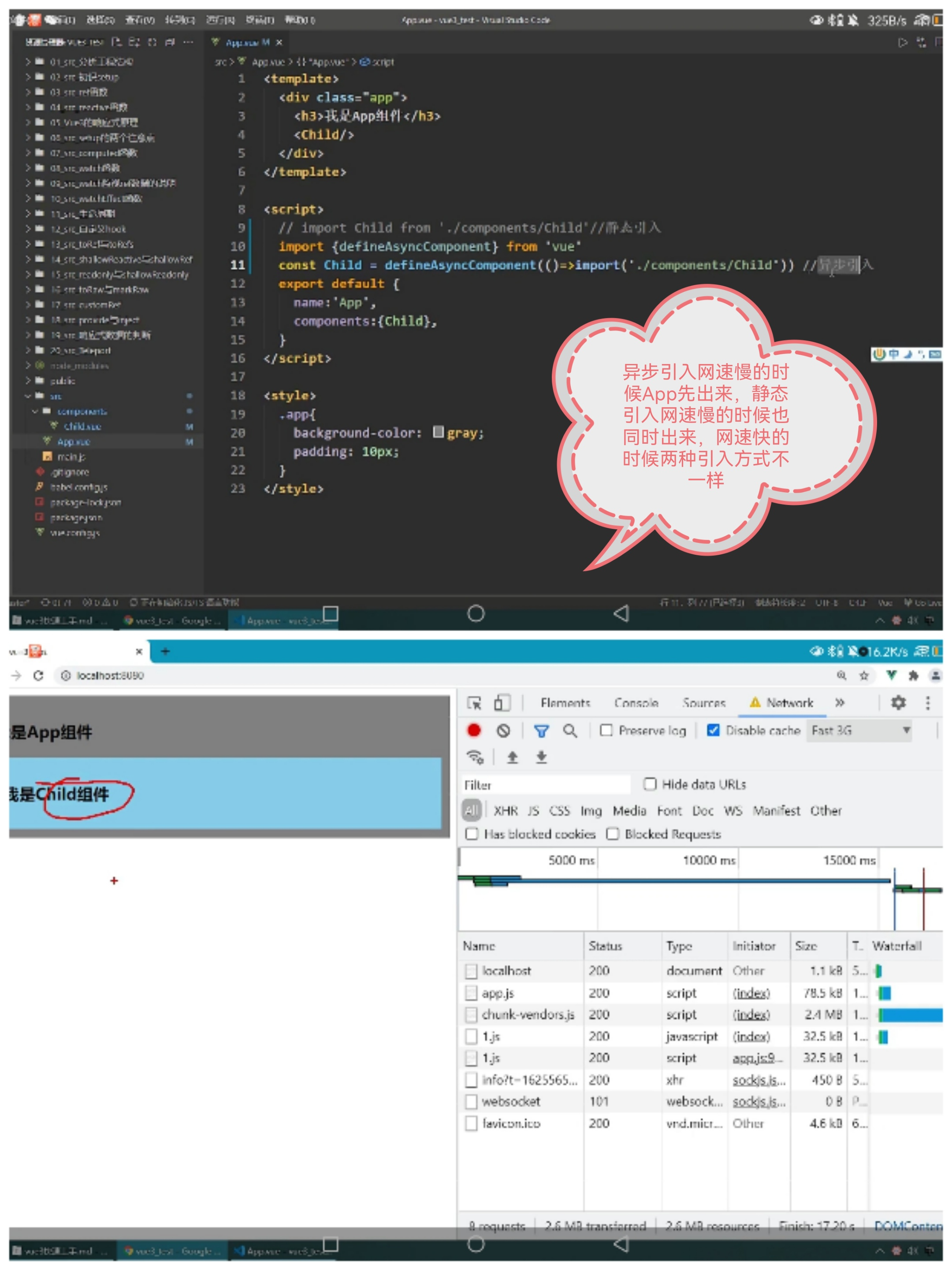Clear the network log with the clear icon

click(503, 730)
